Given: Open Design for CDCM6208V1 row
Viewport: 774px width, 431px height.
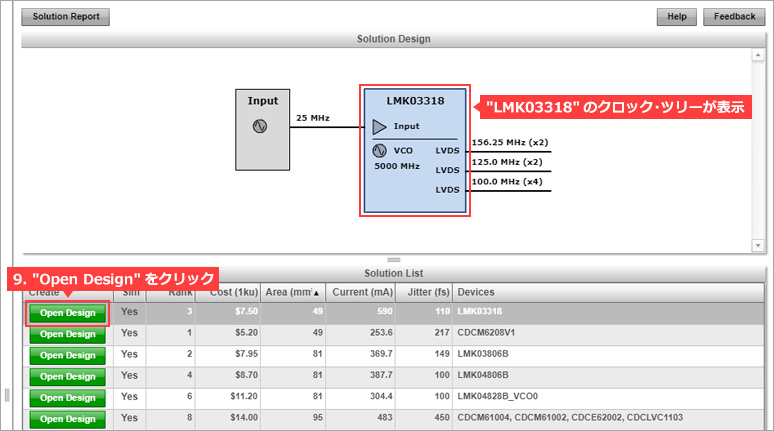Looking at the screenshot, I should click(x=68, y=334).
